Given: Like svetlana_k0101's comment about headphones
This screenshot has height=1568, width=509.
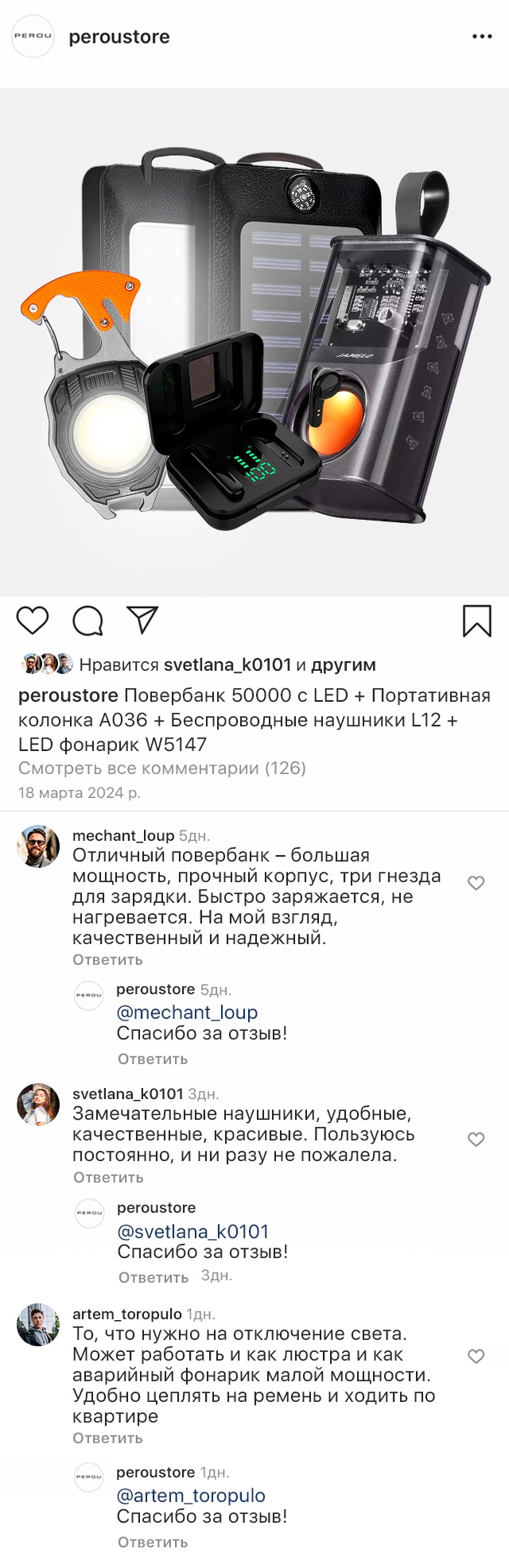Looking at the screenshot, I should click(x=476, y=1139).
